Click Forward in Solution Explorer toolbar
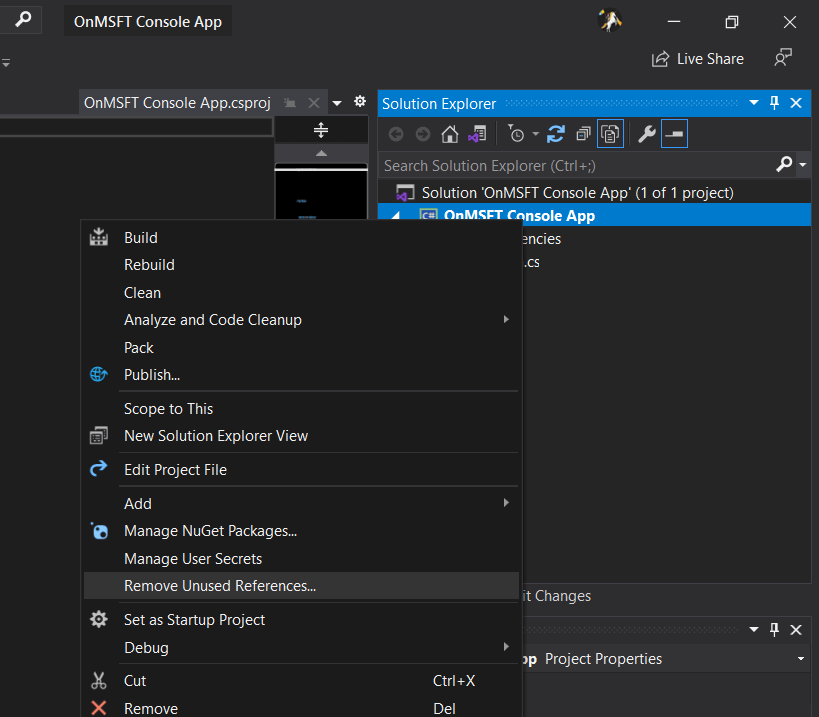This screenshot has height=717, width=819. (x=423, y=134)
